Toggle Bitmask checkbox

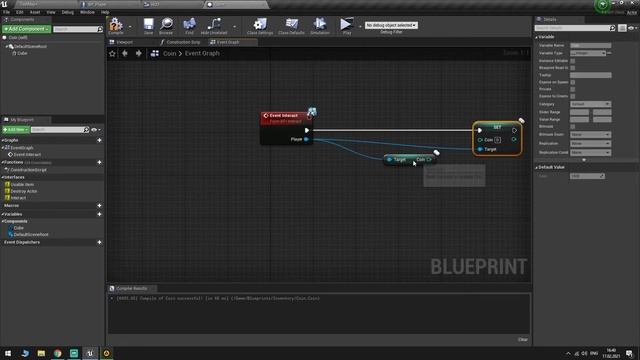[573, 127]
